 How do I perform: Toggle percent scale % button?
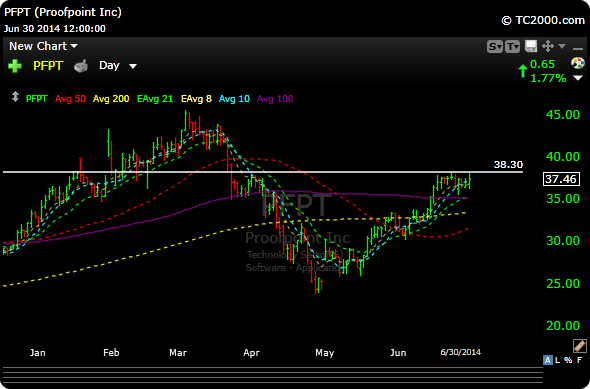pyautogui.click(x=568, y=360)
